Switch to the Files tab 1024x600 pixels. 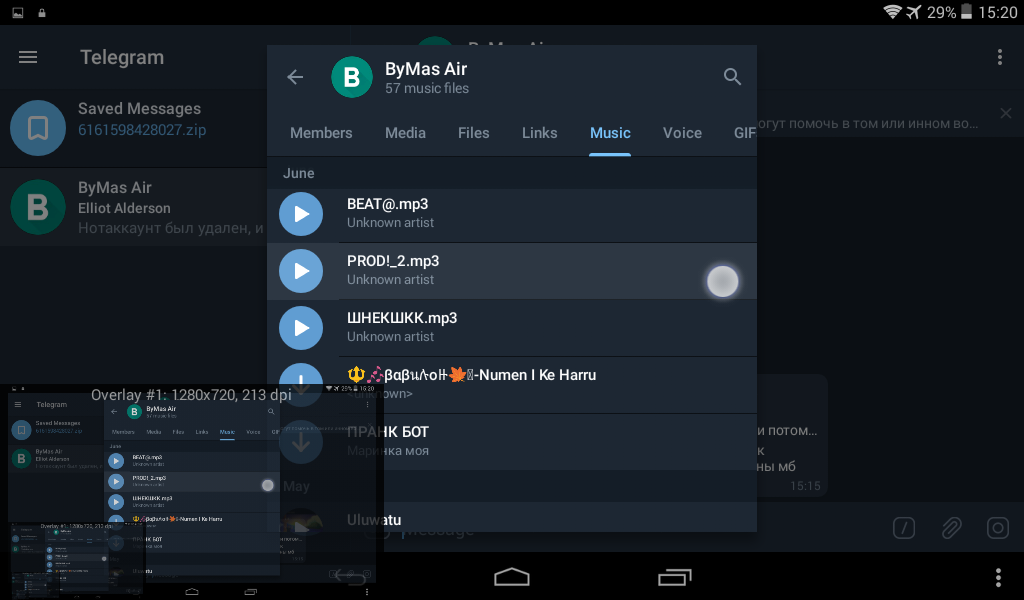click(x=473, y=133)
